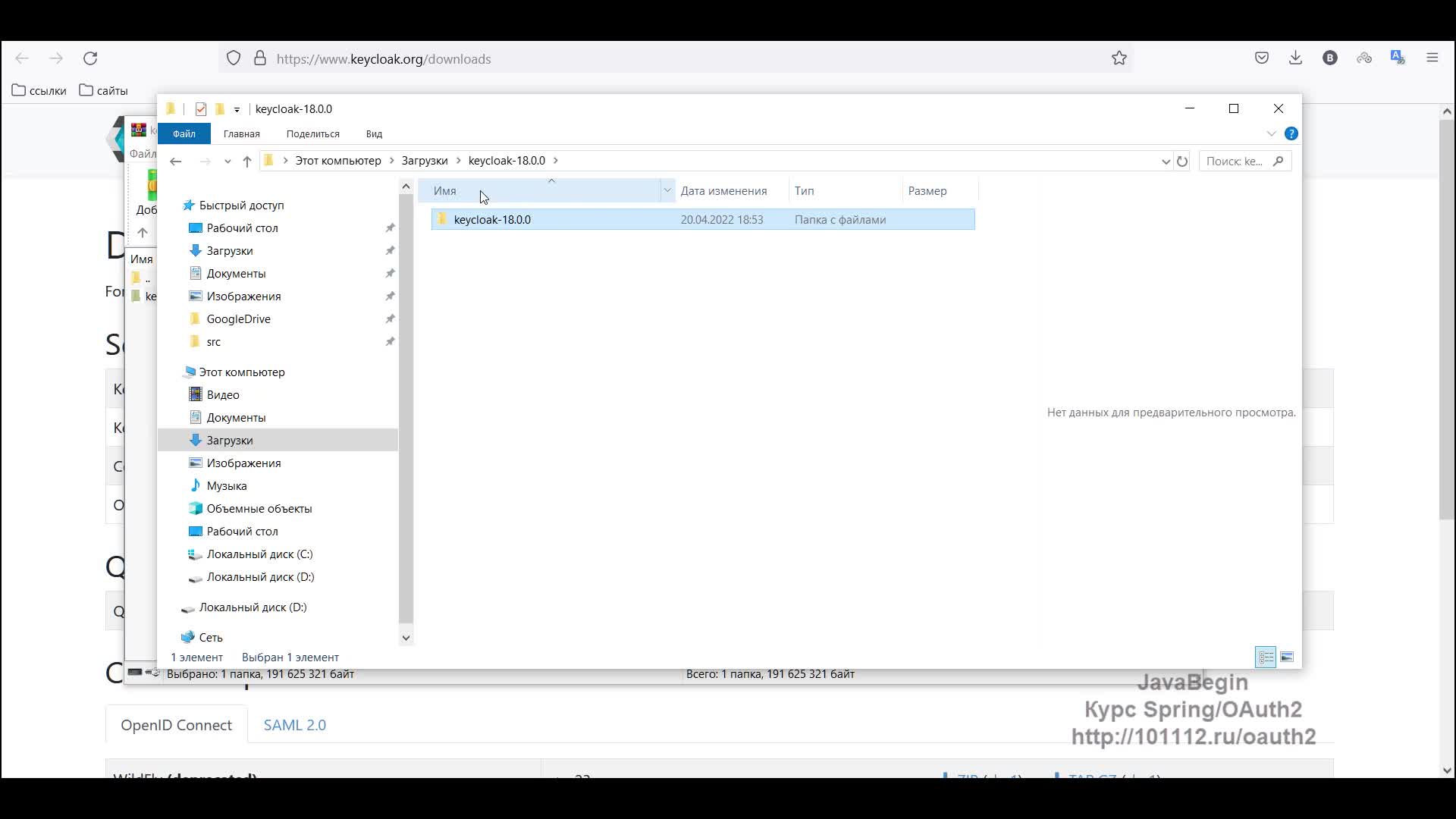Open pinned Изображения under quick access
The width and height of the screenshot is (1456, 819).
click(x=243, y=297)
